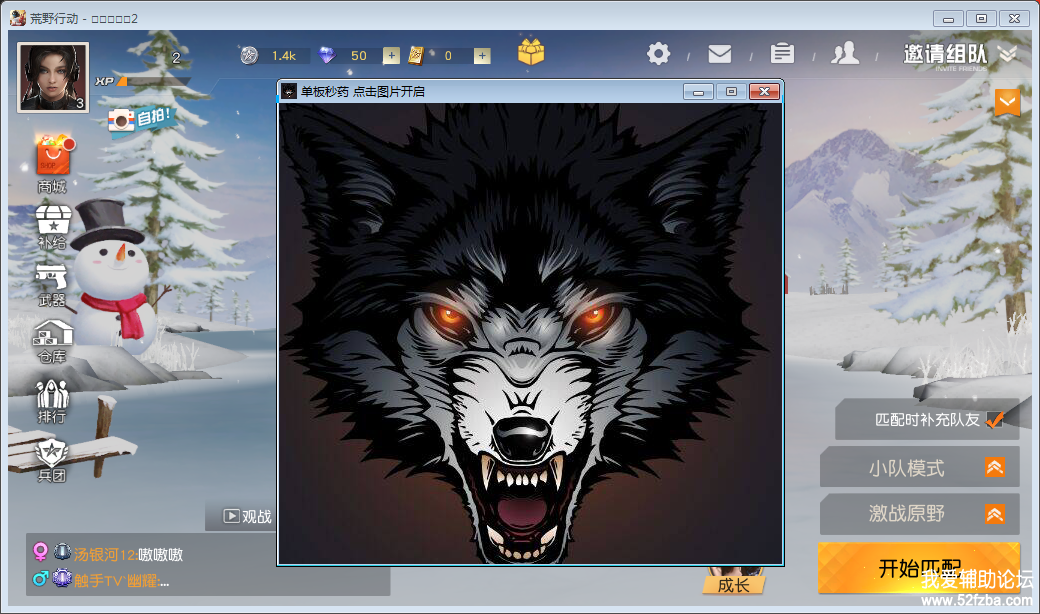Minimize the 荒野行动 main window
This screenshot has width=1040, height=614.
click(948, 19)
